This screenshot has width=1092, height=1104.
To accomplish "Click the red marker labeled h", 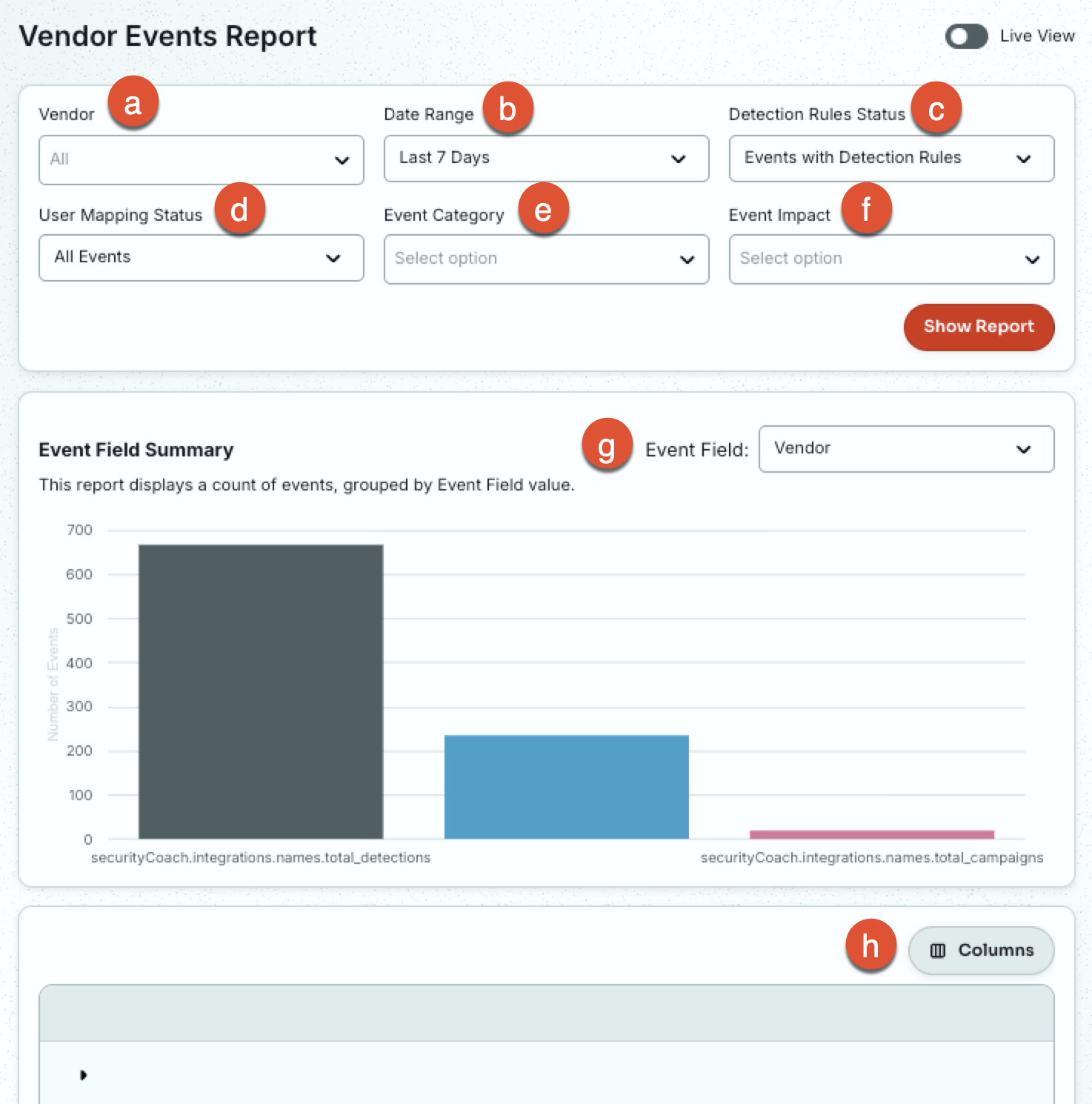I will (x=870, y=945).
